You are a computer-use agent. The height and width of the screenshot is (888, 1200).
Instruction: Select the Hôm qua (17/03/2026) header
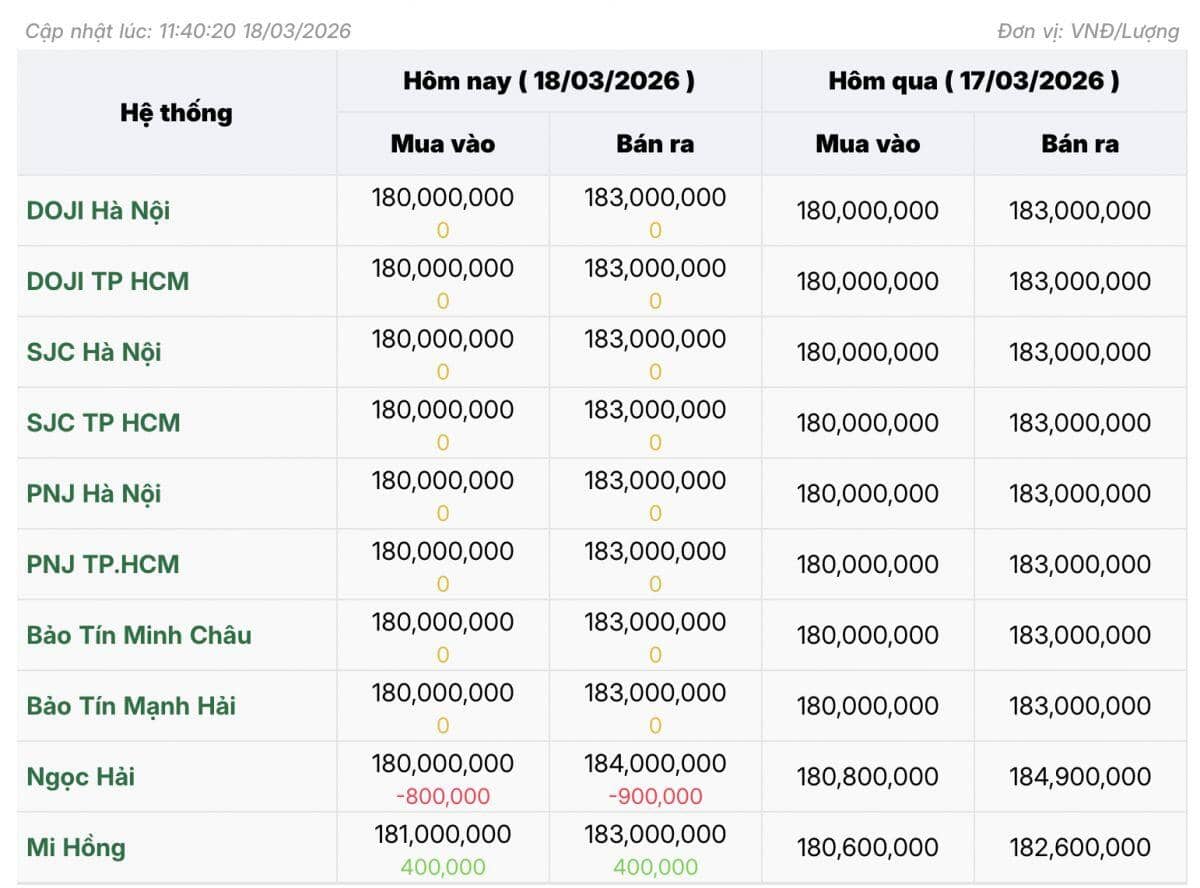coord(973,81)
